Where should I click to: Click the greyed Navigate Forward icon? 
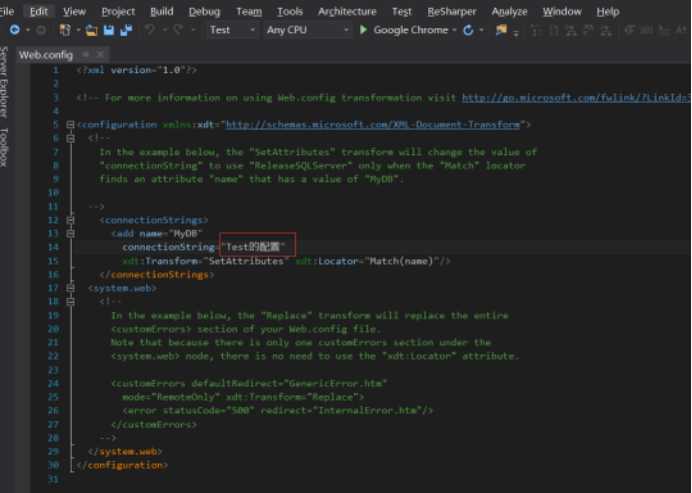tap(41, 30)
